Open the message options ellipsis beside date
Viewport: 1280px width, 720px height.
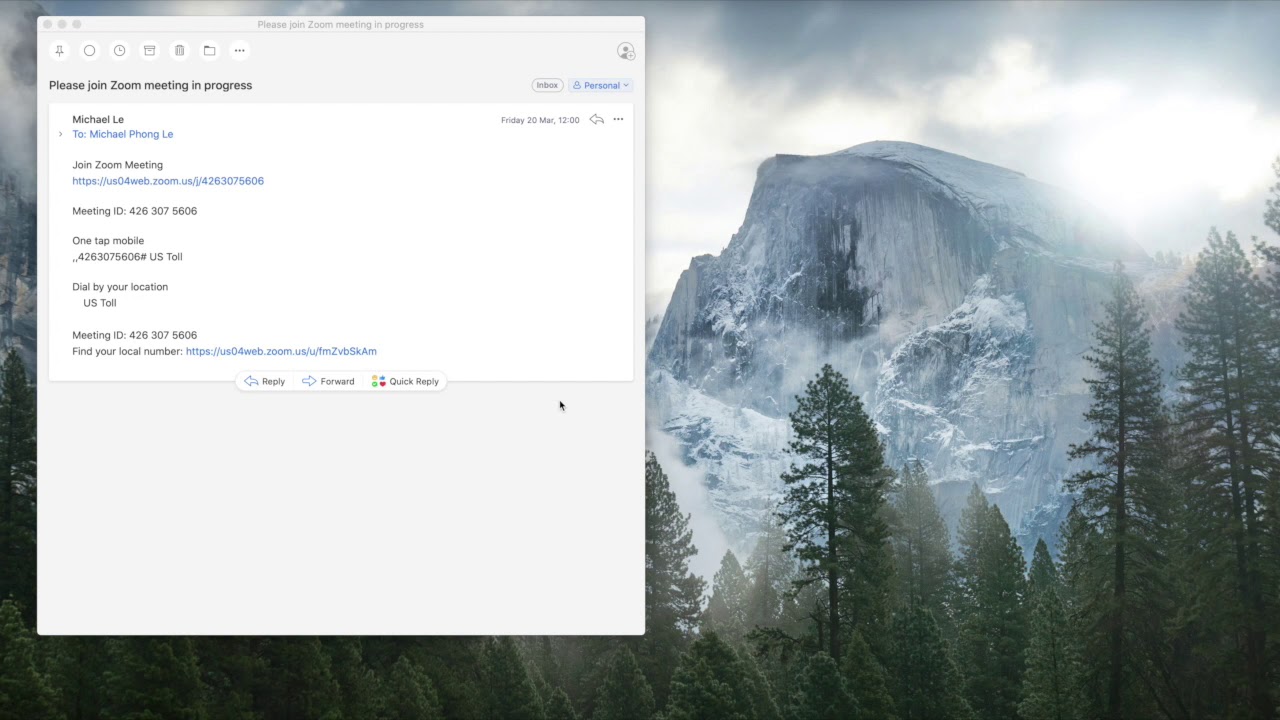(x=618, y=119)
